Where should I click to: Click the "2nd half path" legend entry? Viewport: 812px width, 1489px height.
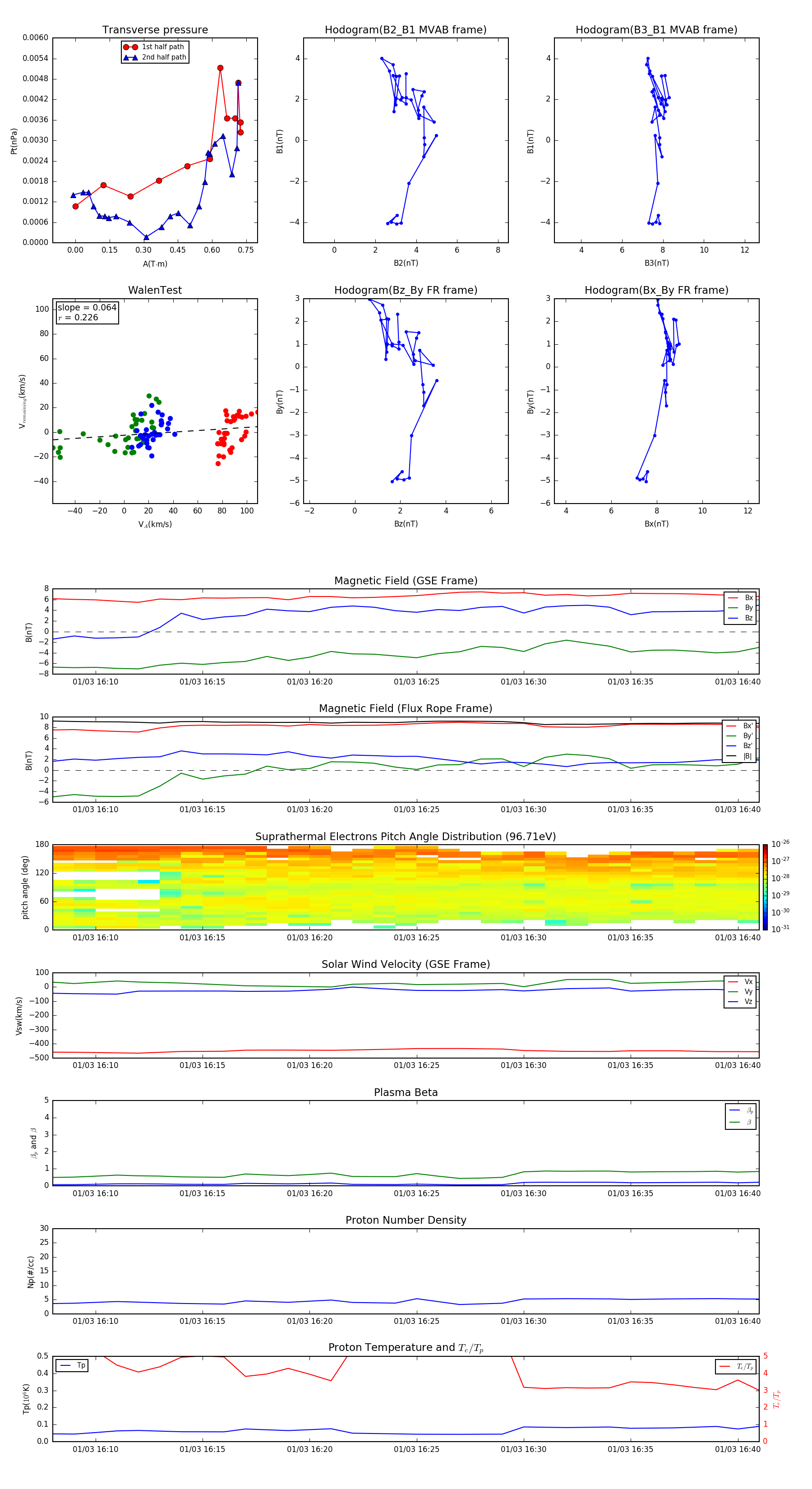[x=155, y=57]
